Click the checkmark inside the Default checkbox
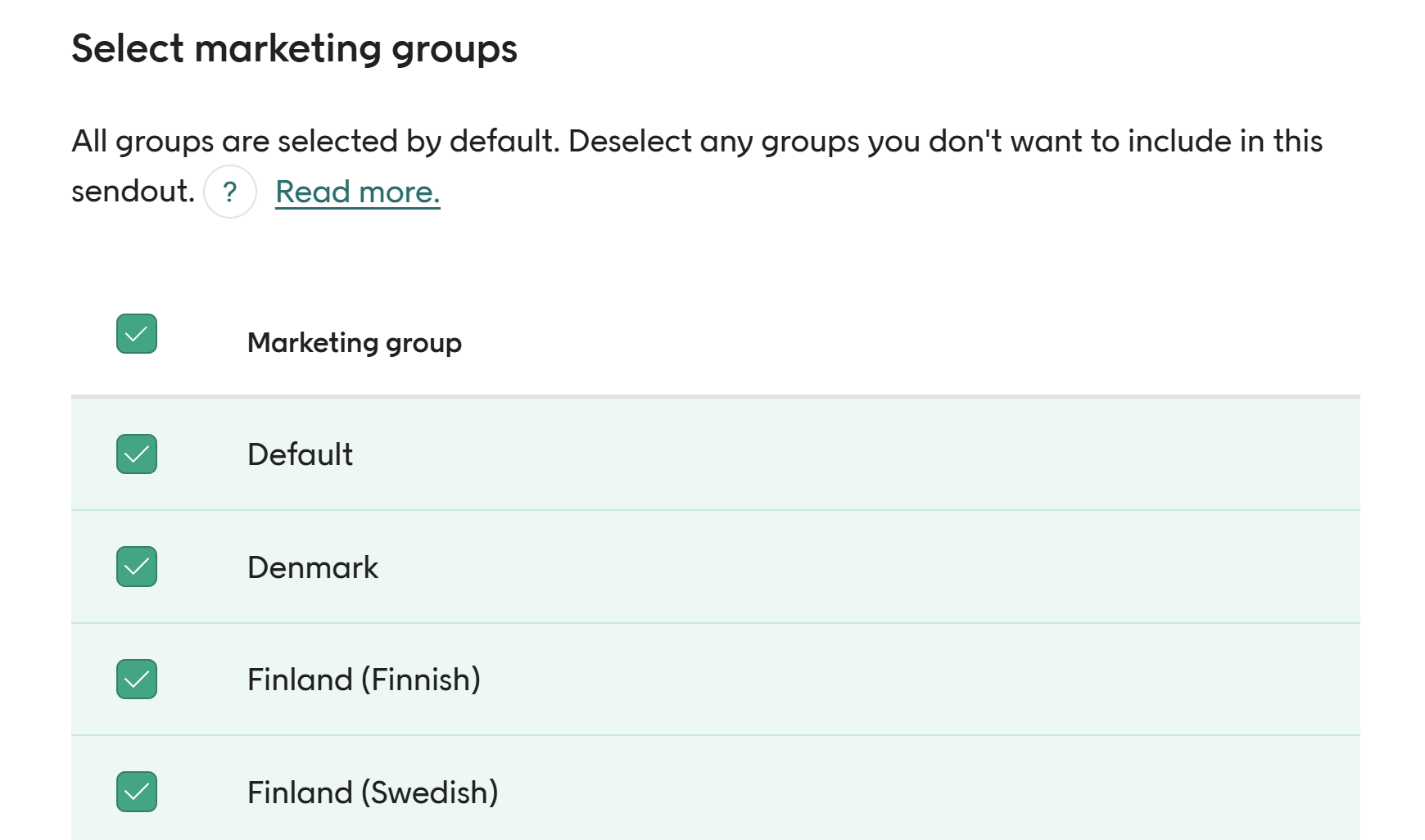This screenshot has width=1425, height=840. pyautogui.click(x=136, y=454)
